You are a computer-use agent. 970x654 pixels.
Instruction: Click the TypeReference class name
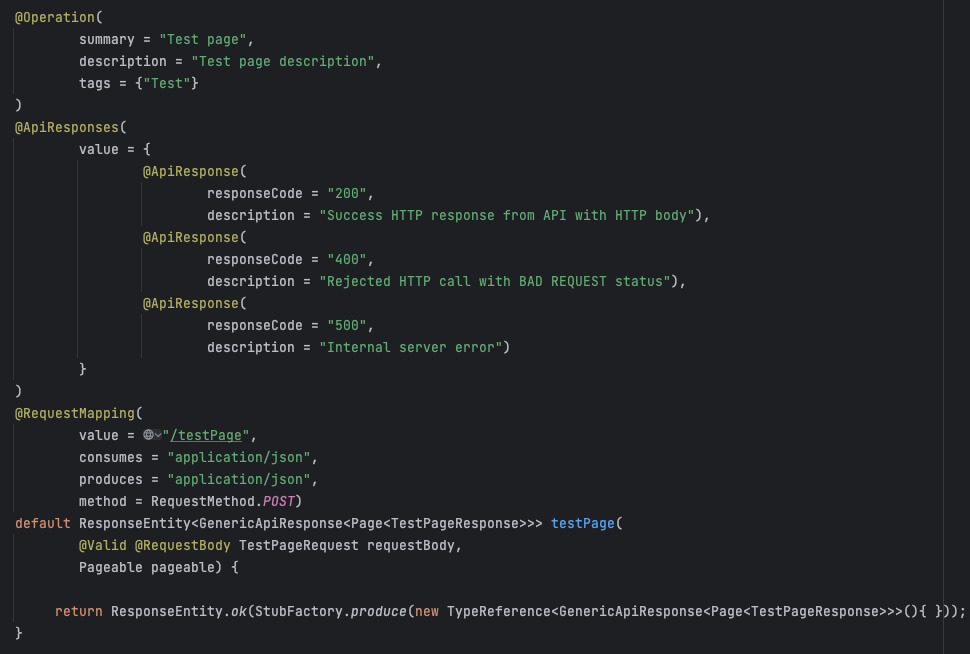click(x=498, y=611)
